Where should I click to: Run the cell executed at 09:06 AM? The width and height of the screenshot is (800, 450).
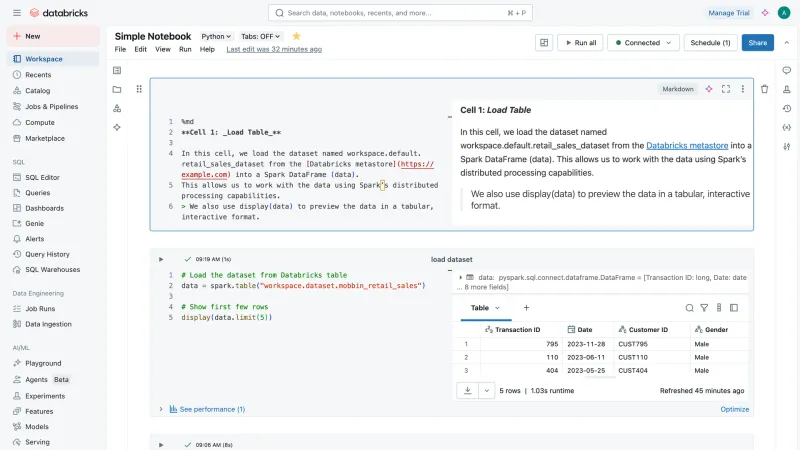[x=161, y=445]
